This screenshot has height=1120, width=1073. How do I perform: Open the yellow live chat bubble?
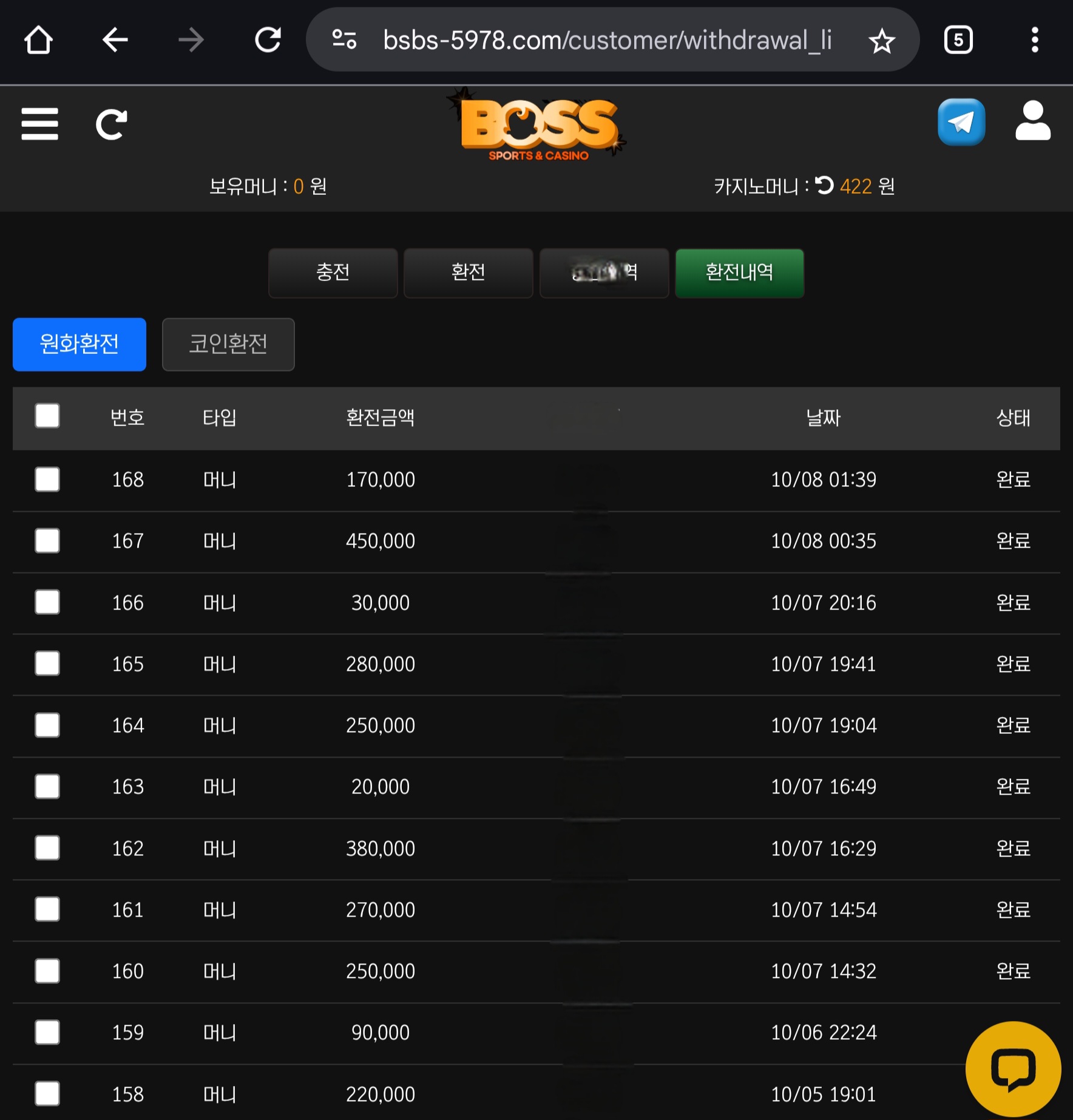click(x=1012, y=1069)
